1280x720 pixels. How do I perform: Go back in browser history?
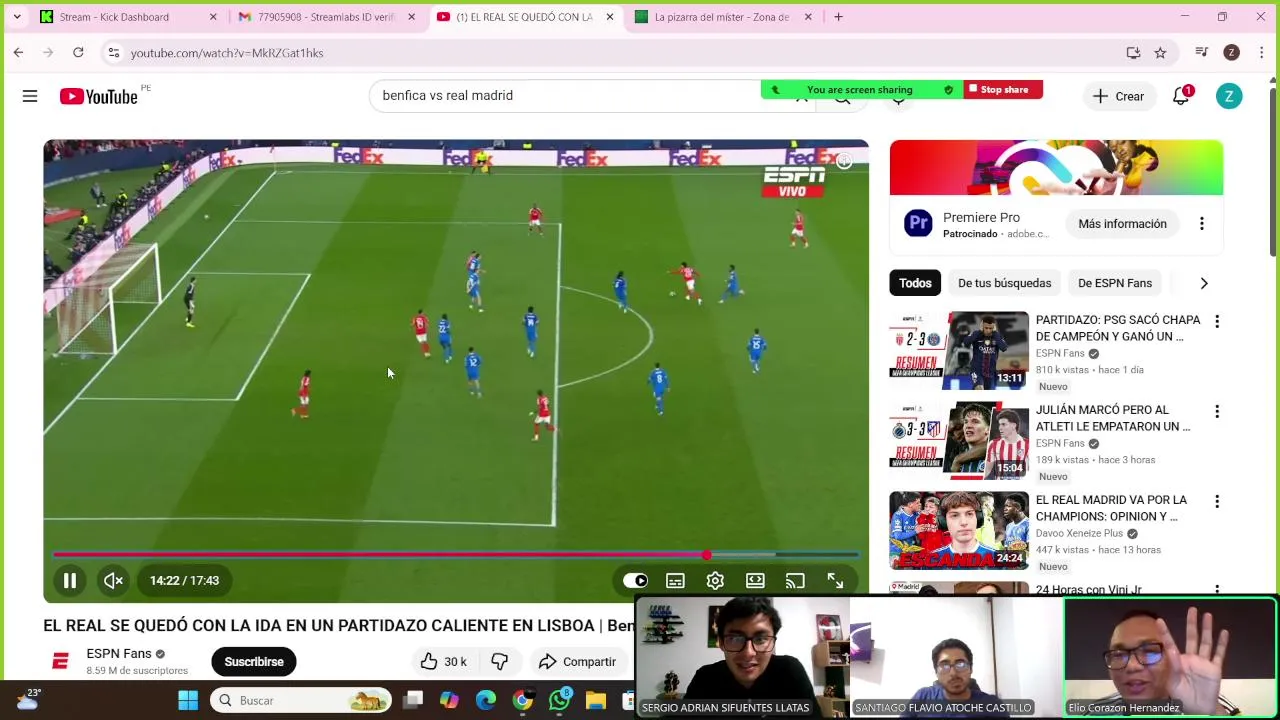(18, 52)
